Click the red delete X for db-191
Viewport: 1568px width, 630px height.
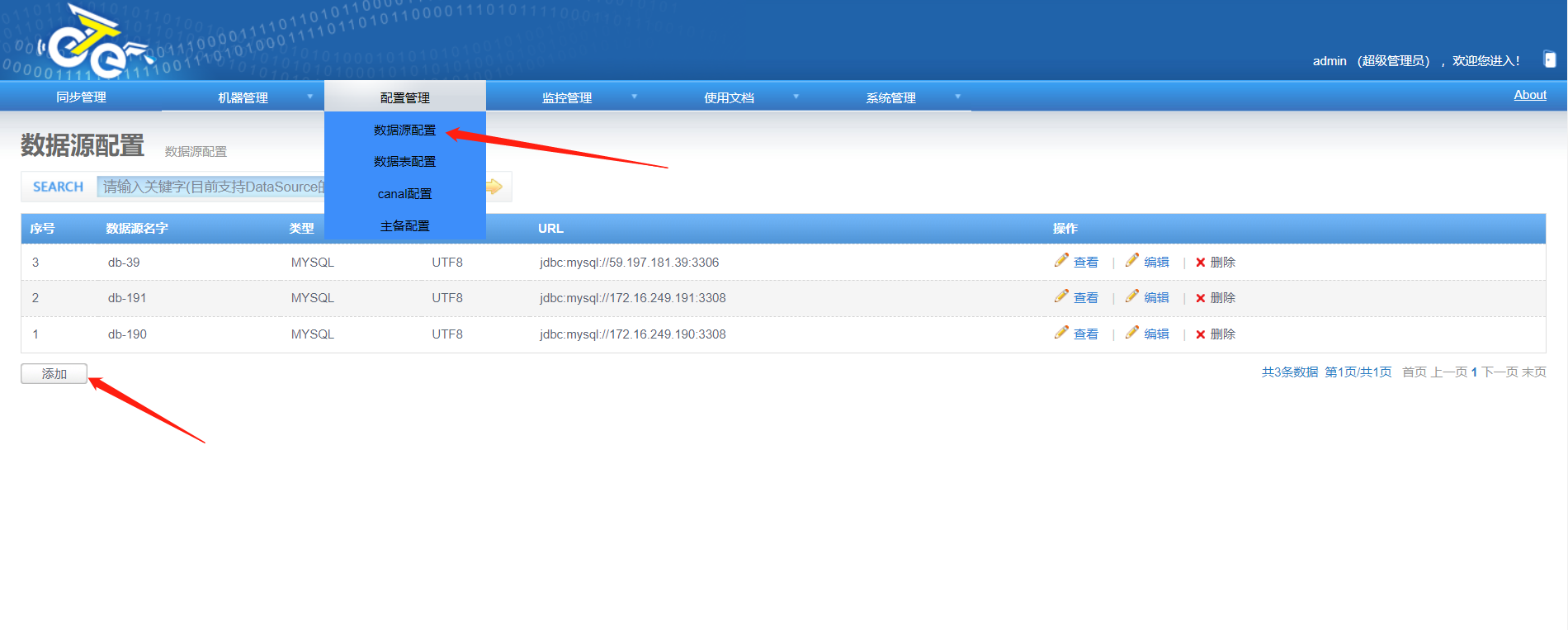[1201, 298]
